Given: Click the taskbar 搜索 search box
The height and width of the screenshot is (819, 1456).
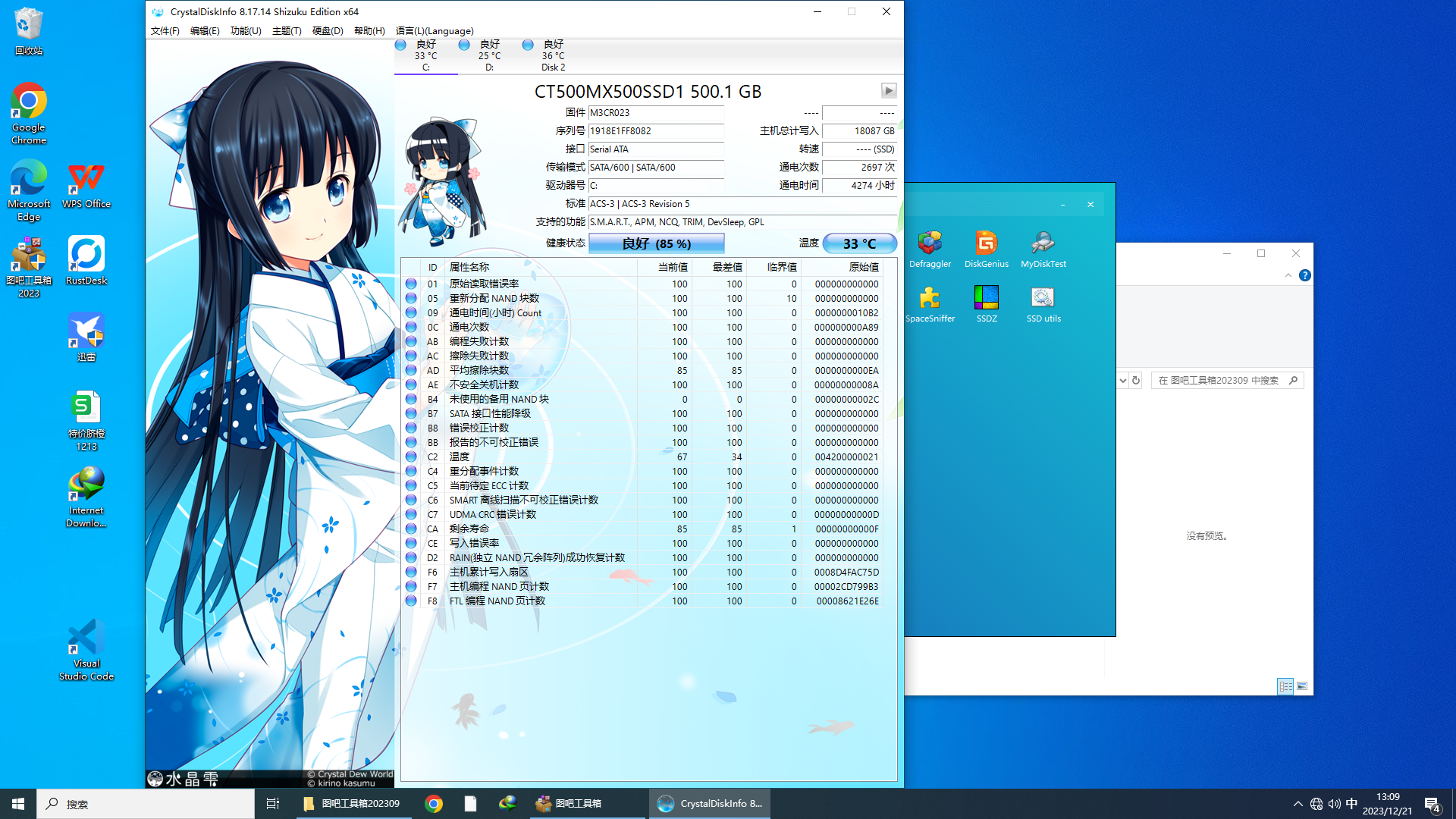Looking at the screenshot, I should [x=146, y=804].
